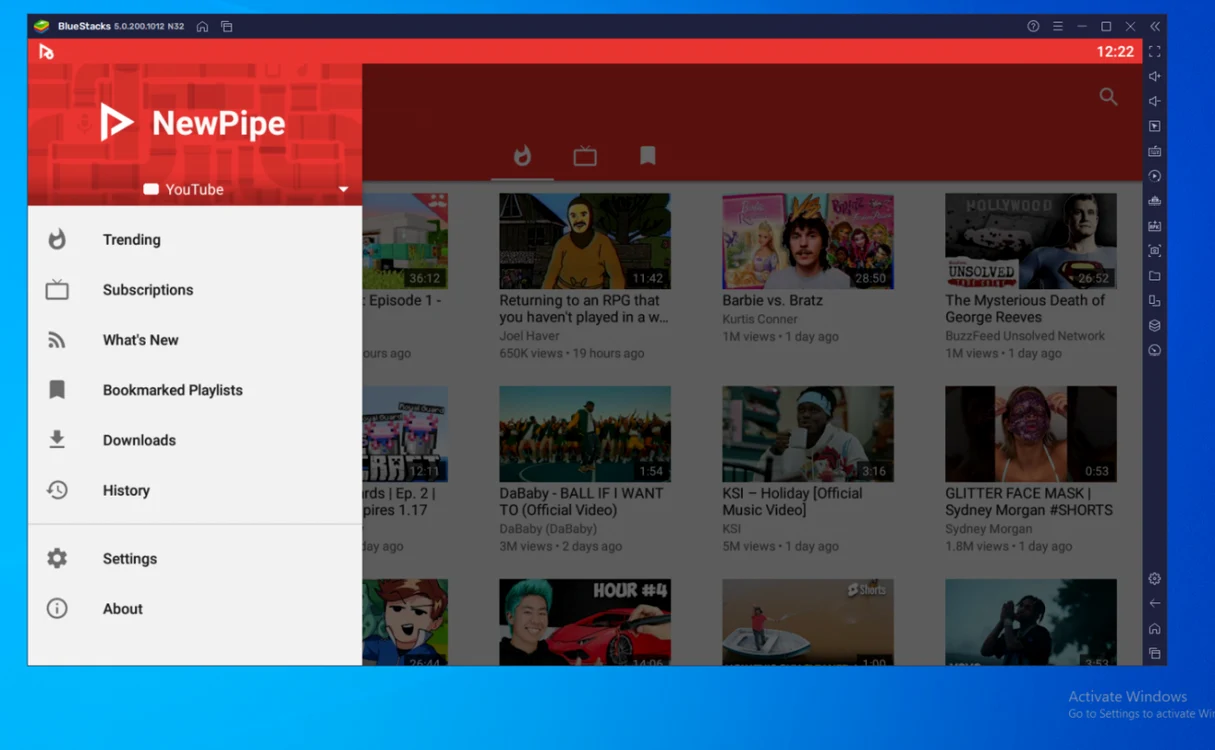
Task: Click the YouTube service label in drawer header
Action: [x=184, y=189]
